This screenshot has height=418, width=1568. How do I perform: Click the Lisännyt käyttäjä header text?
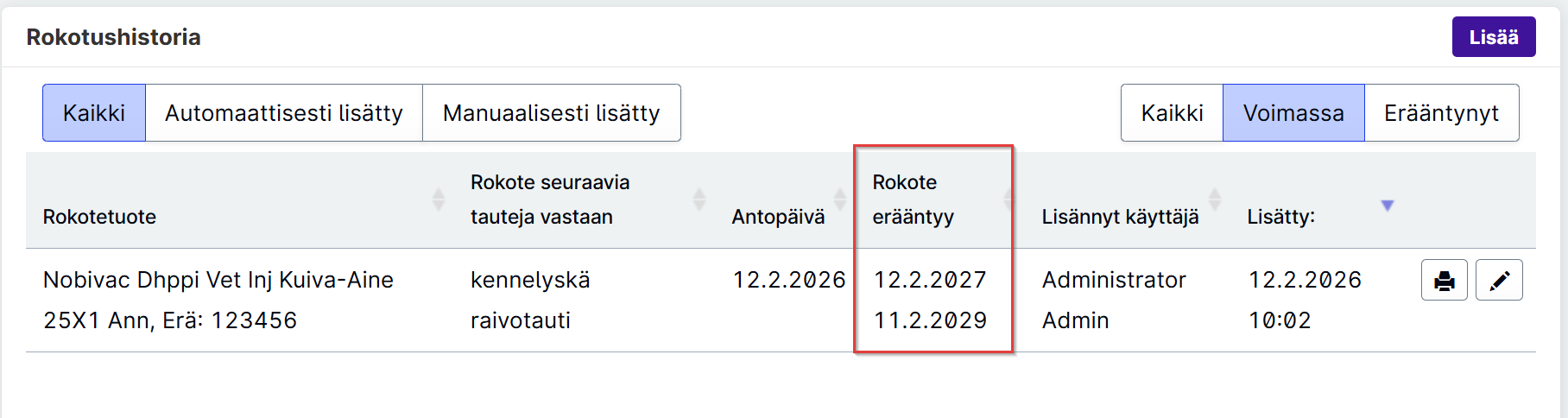(1120, 217)
